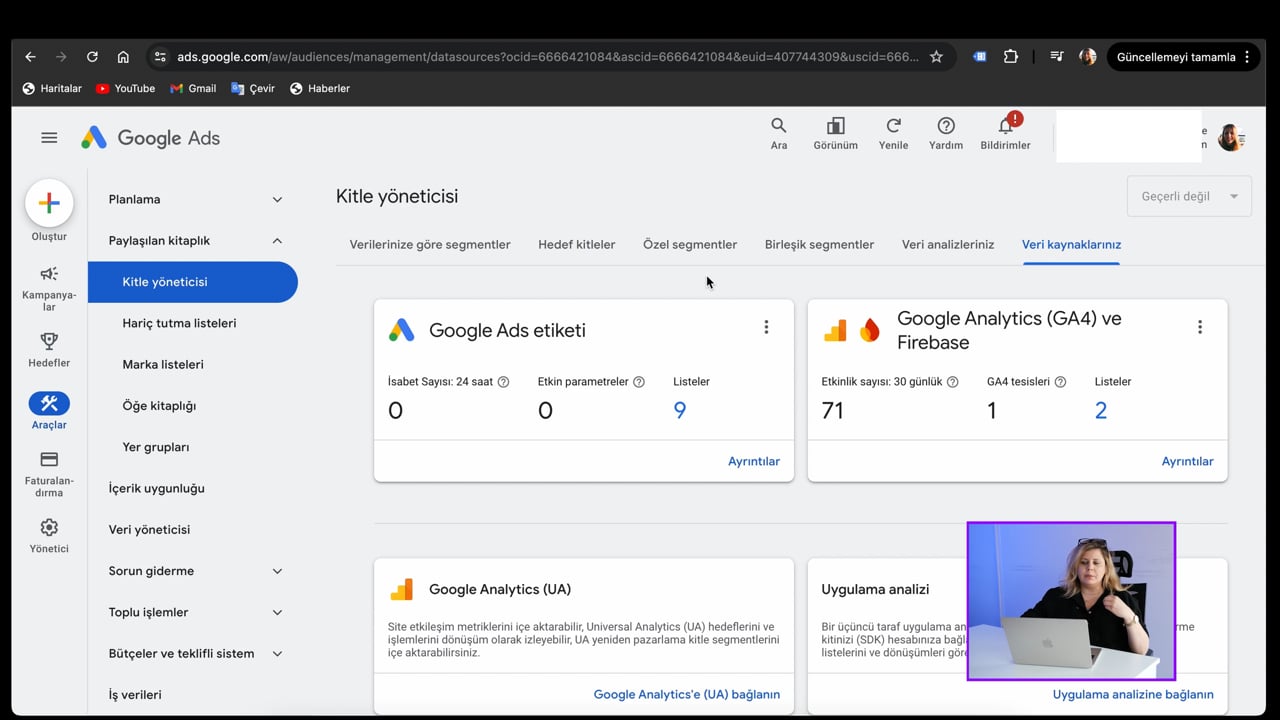Switch to Özel segmentler tab
The height and width of the screenshot is (720, 1280).
(690, 244)
